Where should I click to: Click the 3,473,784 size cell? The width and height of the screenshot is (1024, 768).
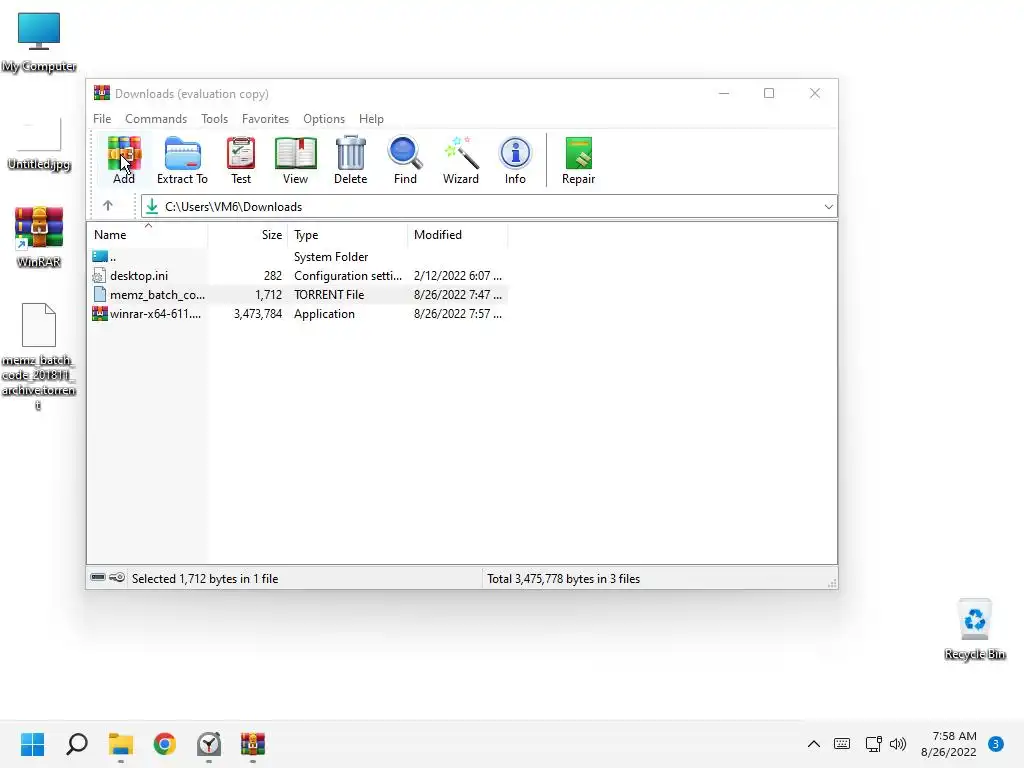258,313
